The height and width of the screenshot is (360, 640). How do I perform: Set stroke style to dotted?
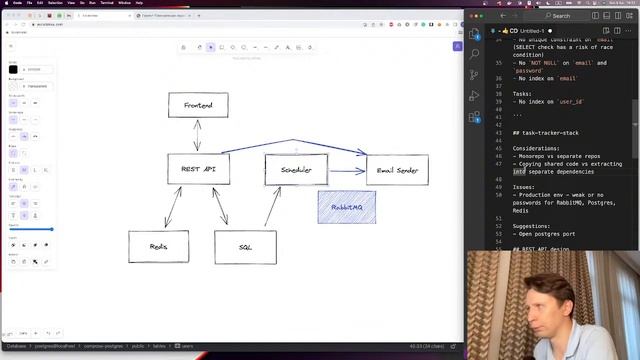[35, 120]
